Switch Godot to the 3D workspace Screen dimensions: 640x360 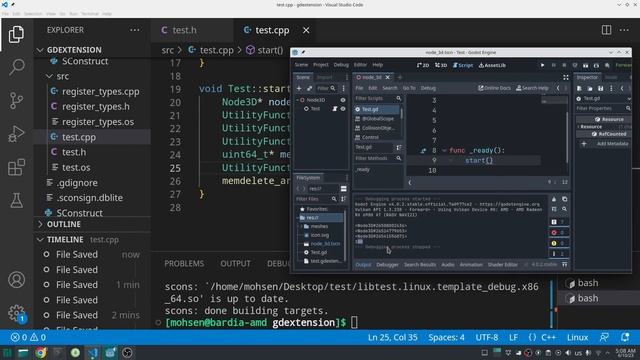point(441,65)
